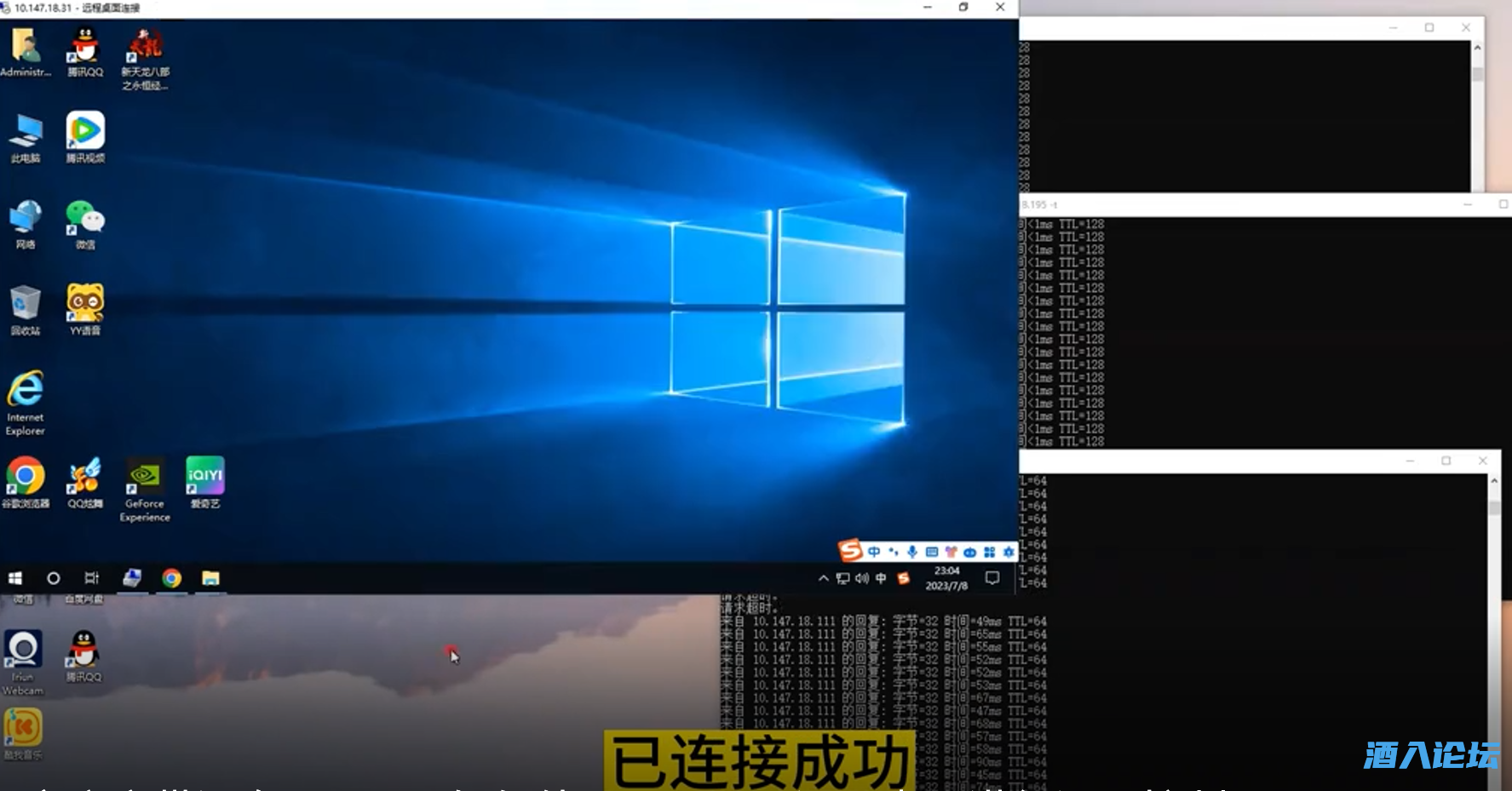Open the Windows Start menu
The width and height of the screenshot is (1512, 791).
(15, 578)
